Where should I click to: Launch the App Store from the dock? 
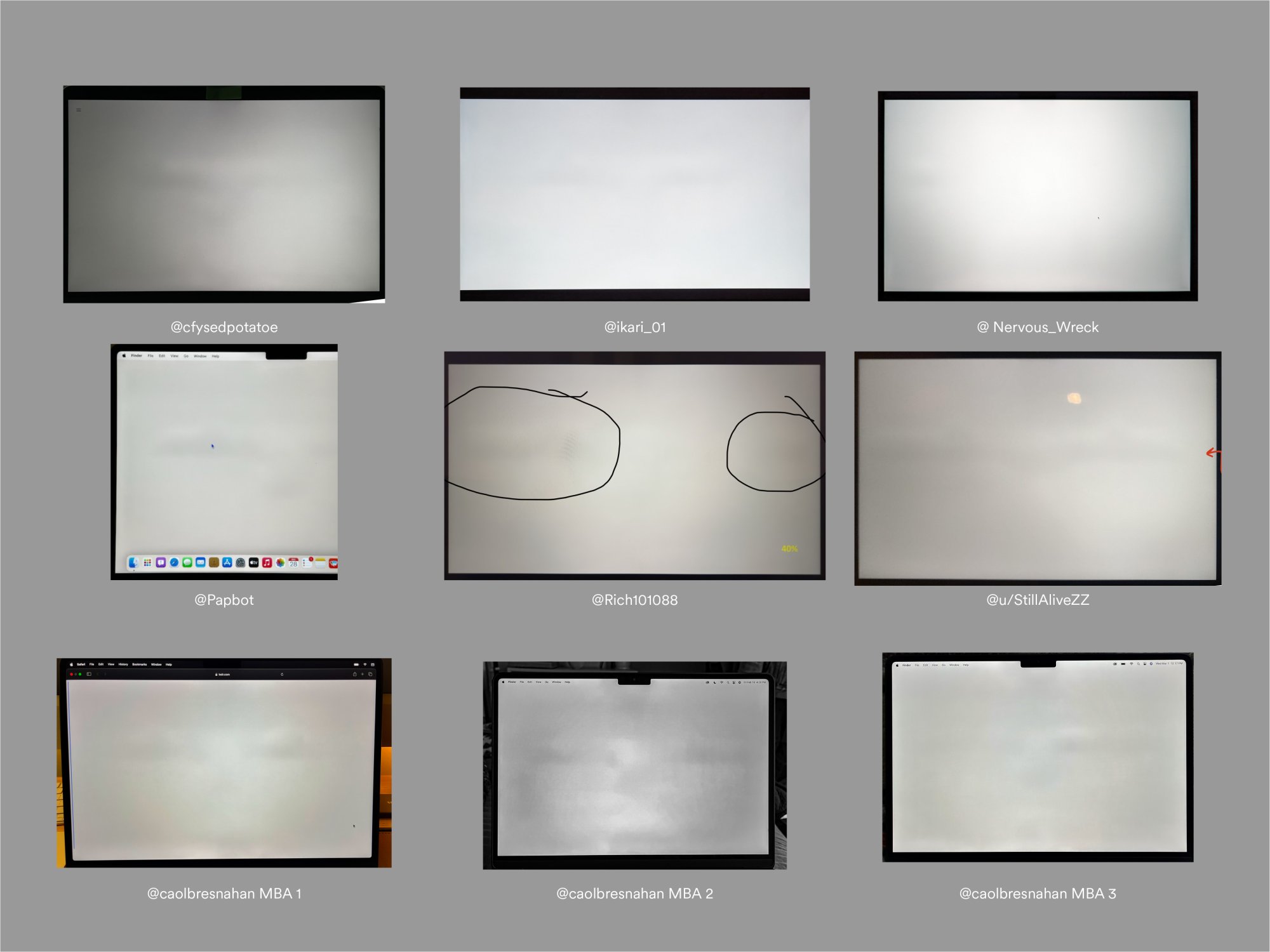tap(227, 562)
